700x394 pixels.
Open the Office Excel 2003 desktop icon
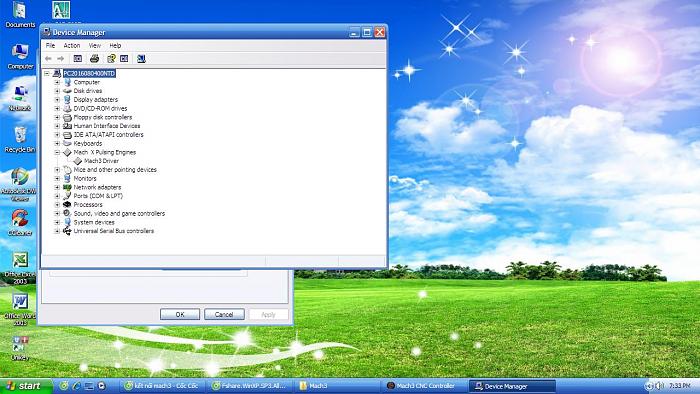point(20,268)
